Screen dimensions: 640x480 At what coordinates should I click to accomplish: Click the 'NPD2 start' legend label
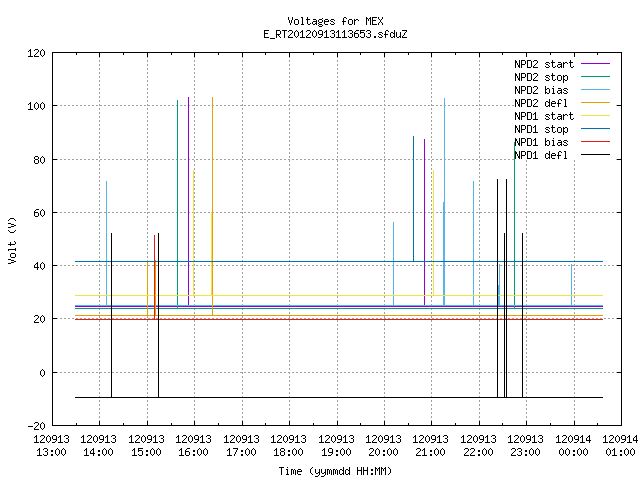pyautogui.click(x=544, y=64)
